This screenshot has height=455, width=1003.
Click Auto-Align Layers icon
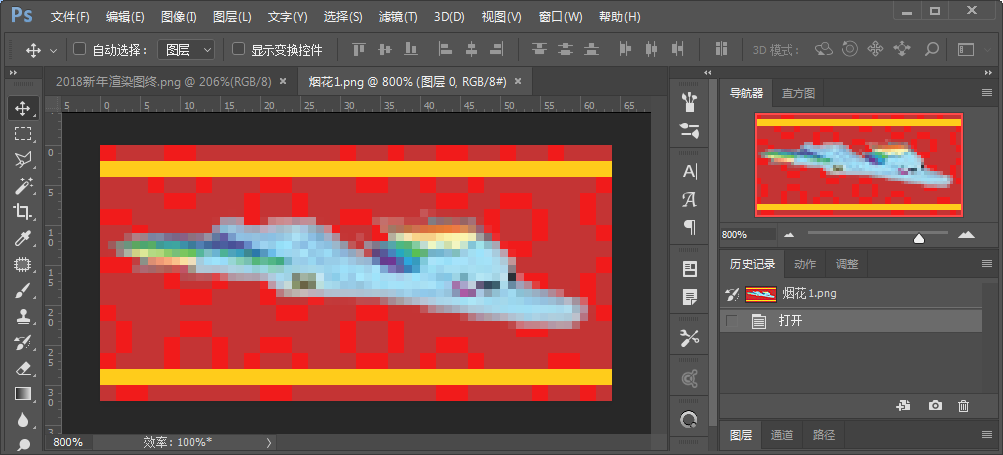(x=722, y=49)
